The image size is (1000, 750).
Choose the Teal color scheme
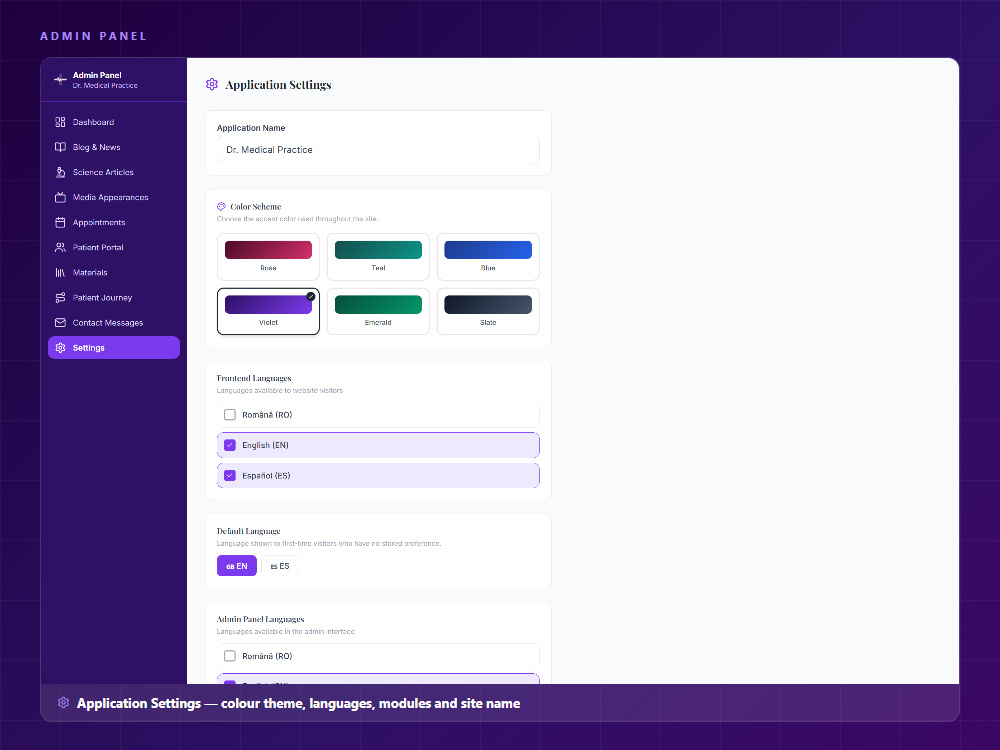coord(378,256)
